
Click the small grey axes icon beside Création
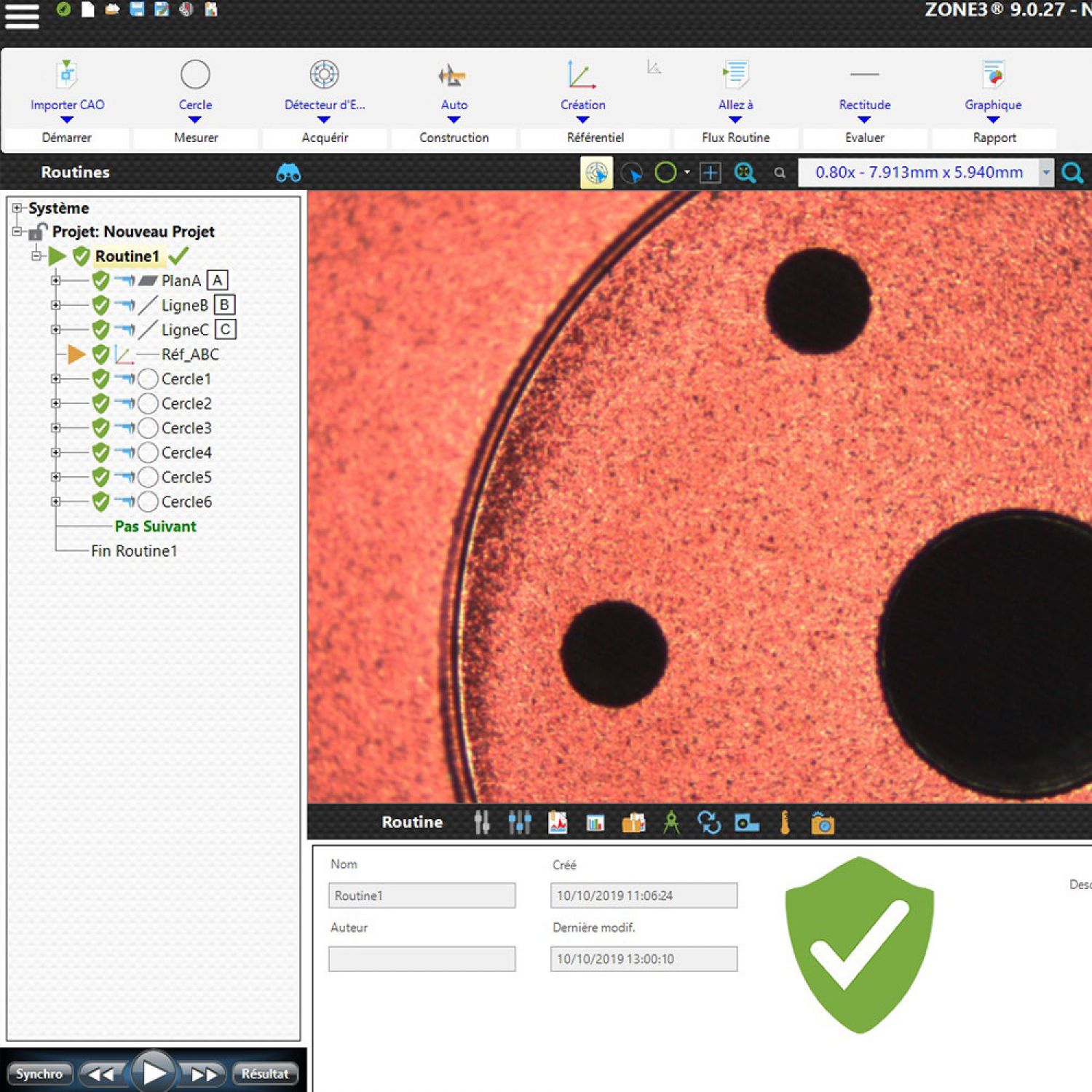click(654, 67)
